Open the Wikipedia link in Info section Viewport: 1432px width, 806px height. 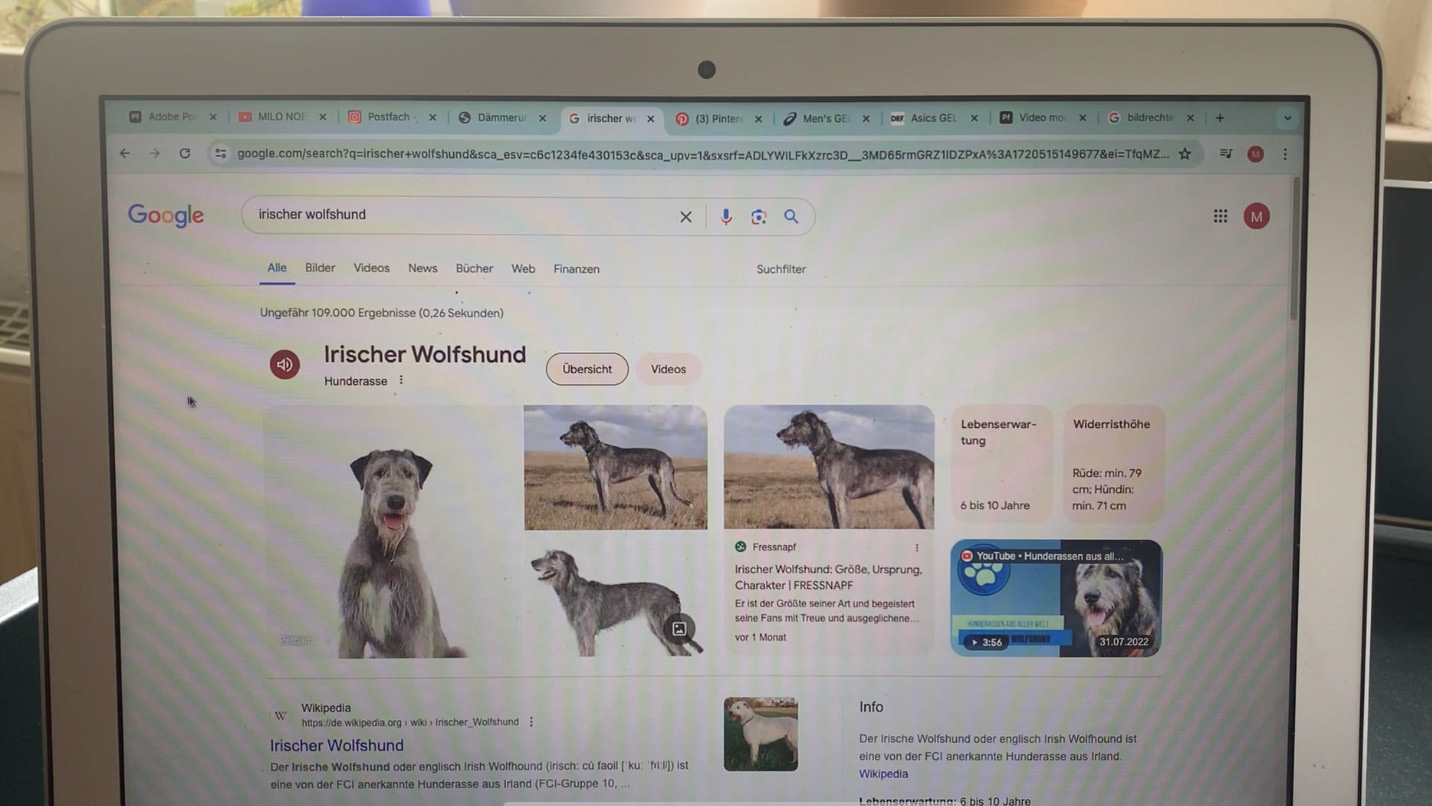point(884,774)
